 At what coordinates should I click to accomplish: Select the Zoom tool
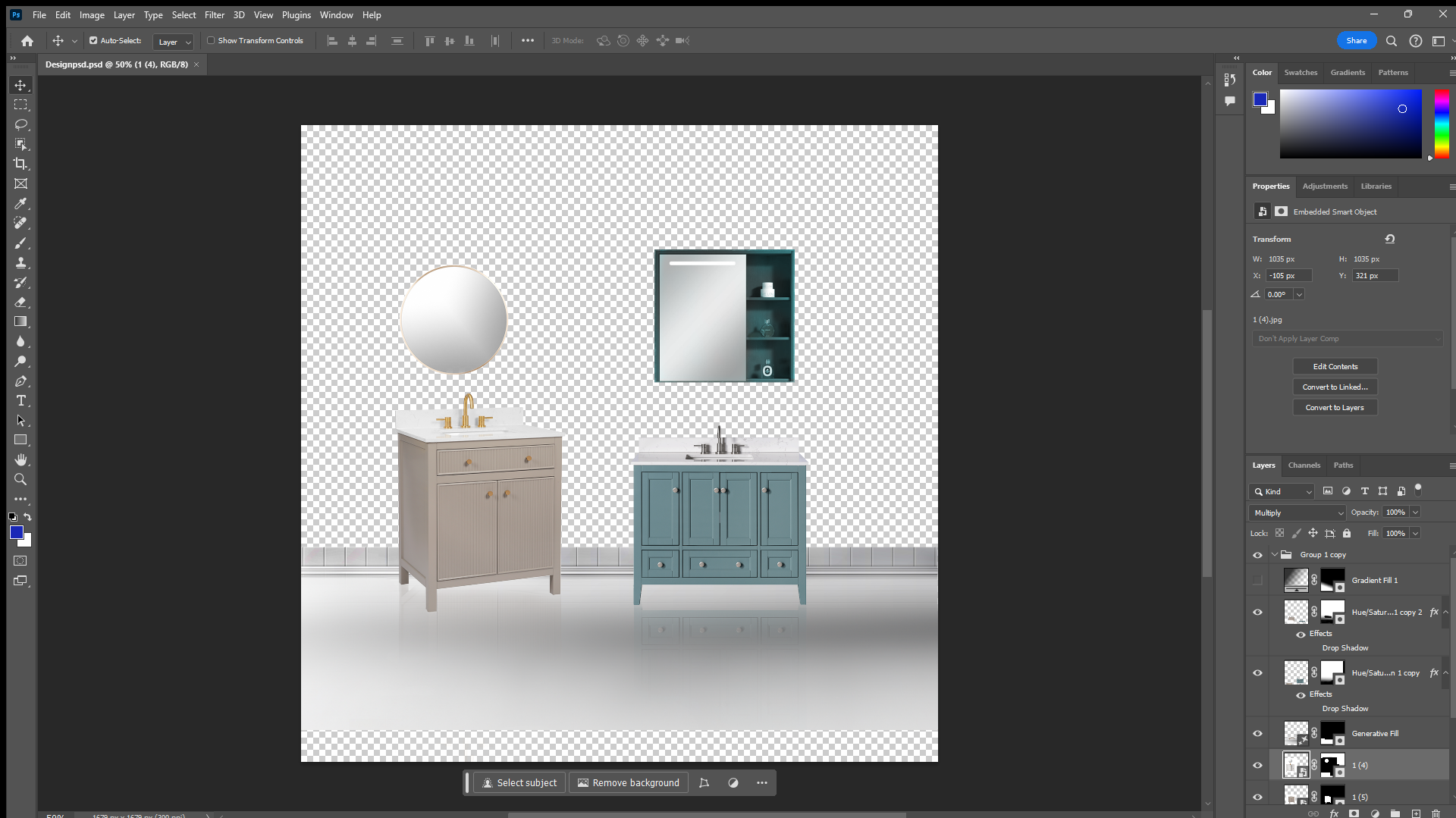tap(20, 479)
